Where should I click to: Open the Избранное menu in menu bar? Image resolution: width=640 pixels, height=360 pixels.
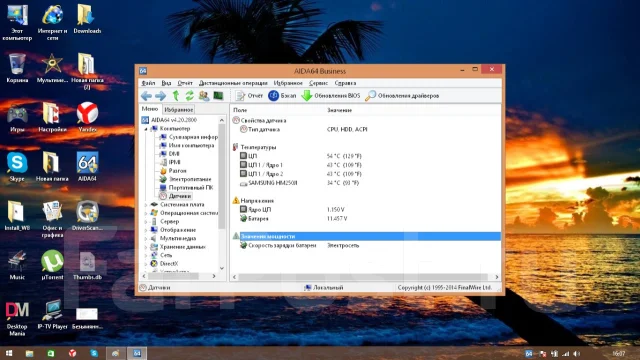tap(288, 83)
